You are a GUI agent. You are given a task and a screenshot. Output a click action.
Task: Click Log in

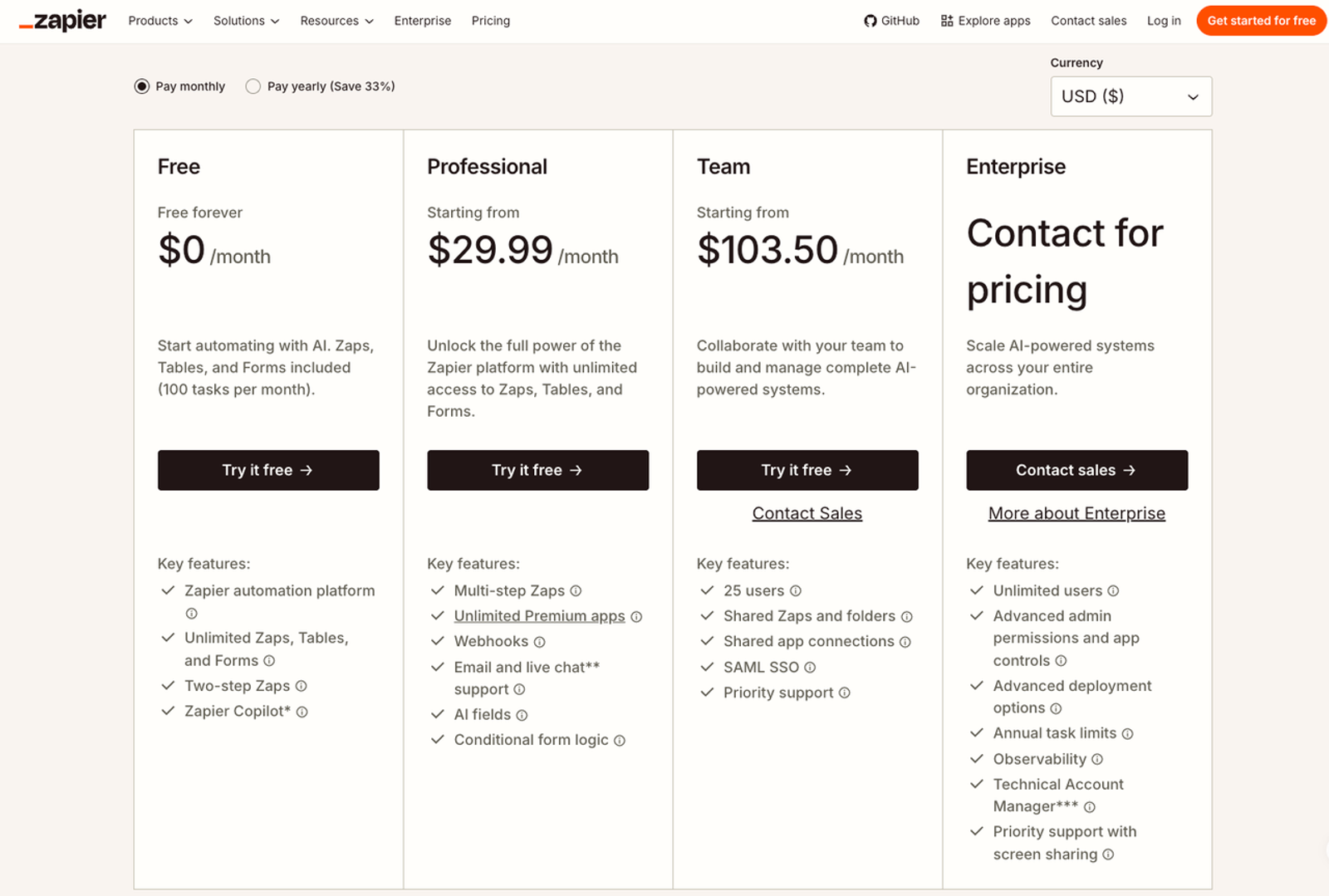pos(1164,21)
